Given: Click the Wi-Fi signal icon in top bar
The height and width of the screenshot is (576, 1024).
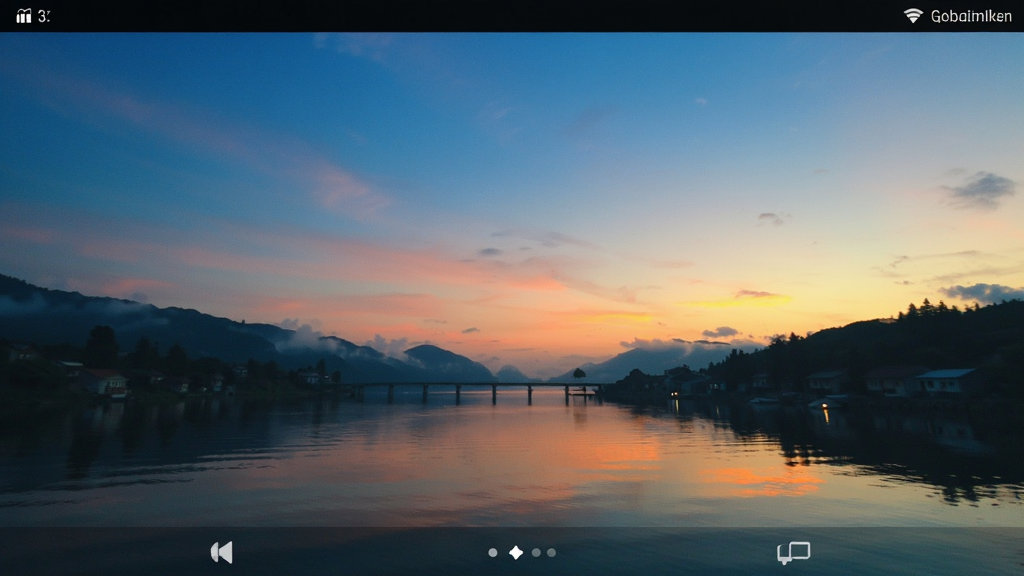Looking at the screenshot, I should [x=913, y=16].
